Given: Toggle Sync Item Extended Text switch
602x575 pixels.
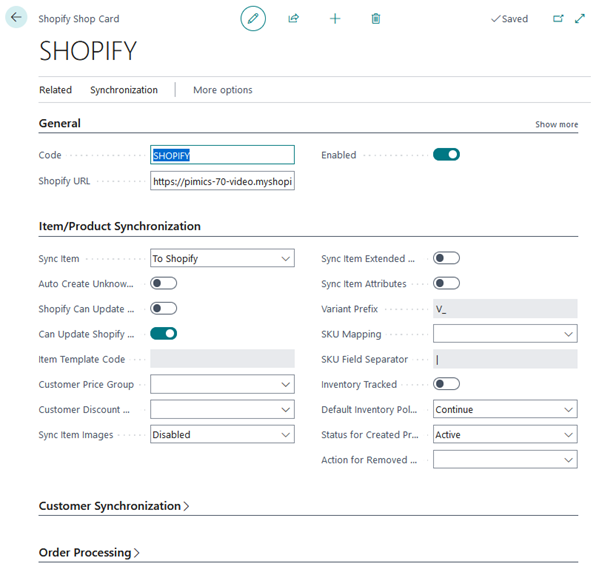Looking at the screenshot, I should coord(446,258).
